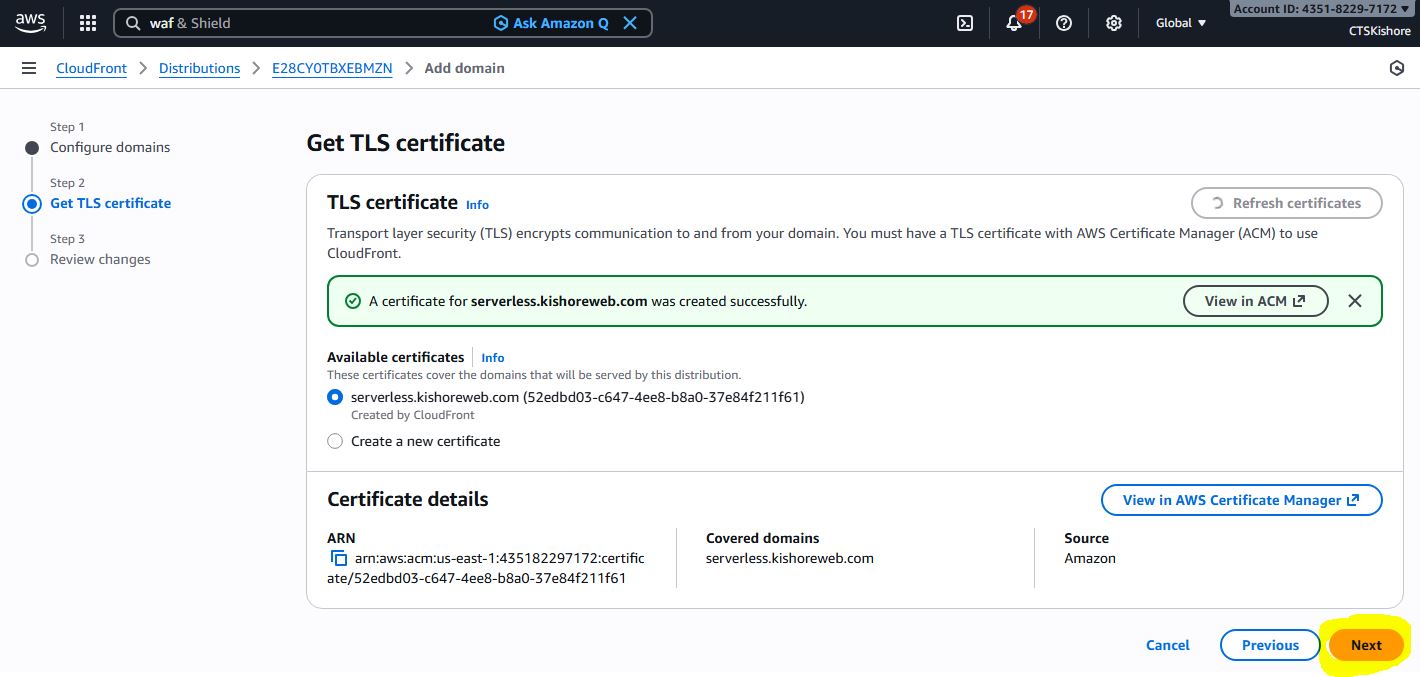Viewport: 1420px width, 677px height.
Task: Select the serverless.kishoreweb.com certificate radio
Action: click(x=335, y=397)
